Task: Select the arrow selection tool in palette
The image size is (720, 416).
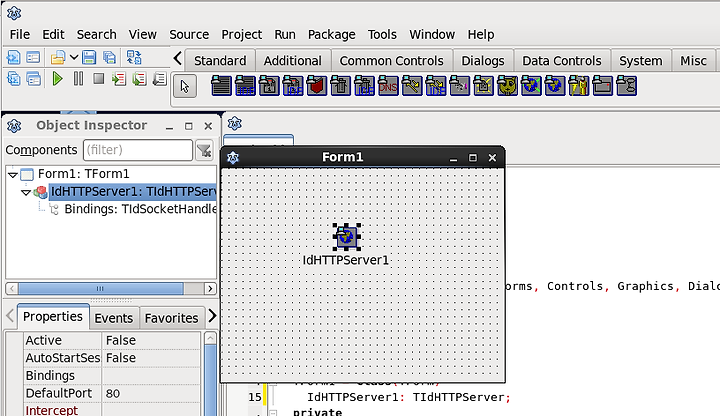Action: coord(185,86)
